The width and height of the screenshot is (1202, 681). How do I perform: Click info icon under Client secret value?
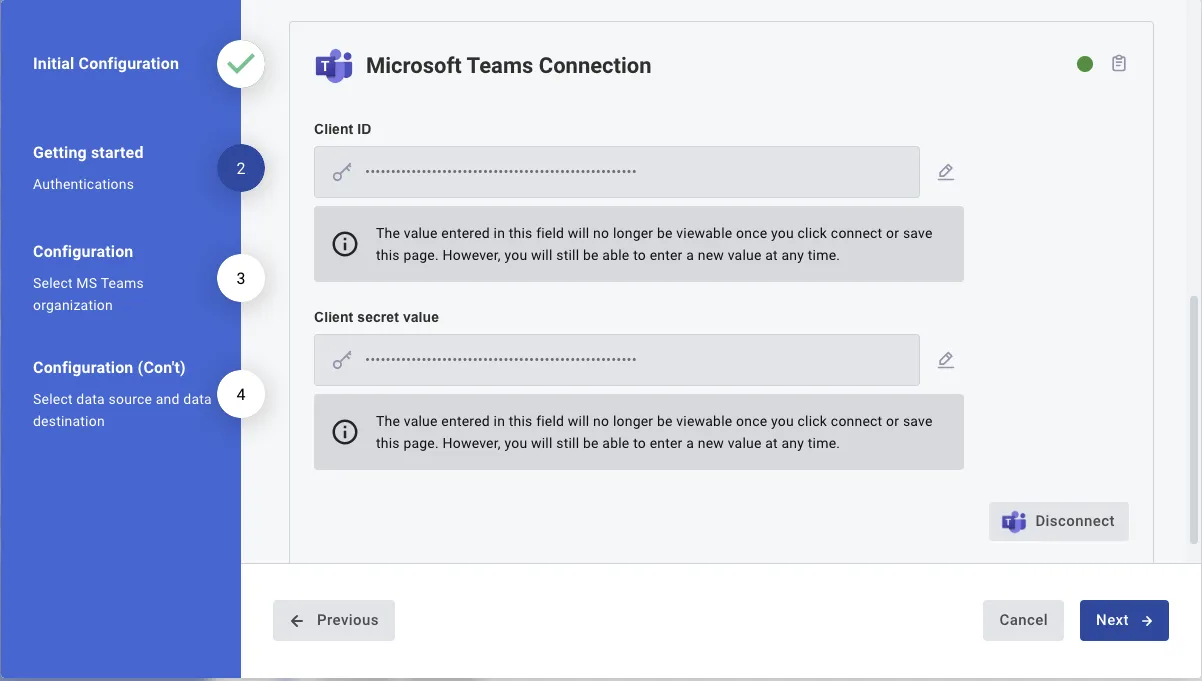pos(345,432)
